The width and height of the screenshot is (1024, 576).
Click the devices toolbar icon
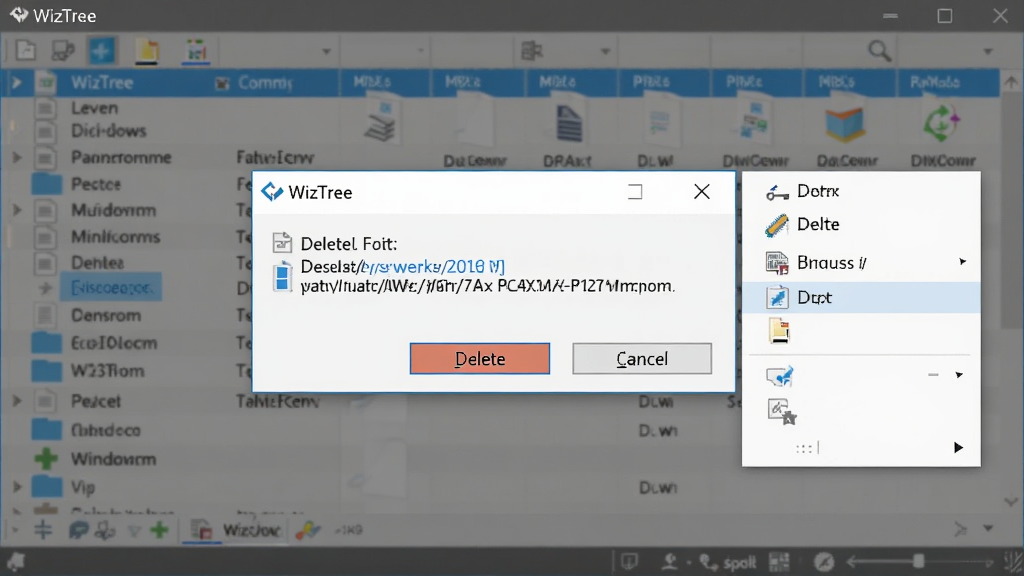point(63,50)
